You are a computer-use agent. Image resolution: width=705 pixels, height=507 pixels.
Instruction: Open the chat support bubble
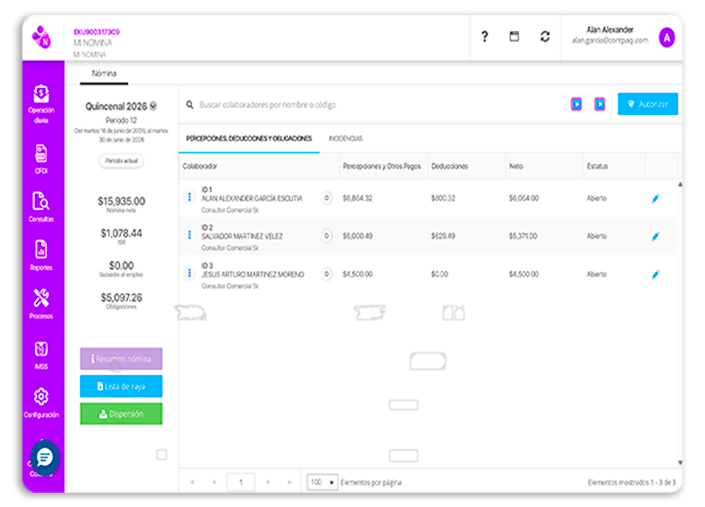45,458
